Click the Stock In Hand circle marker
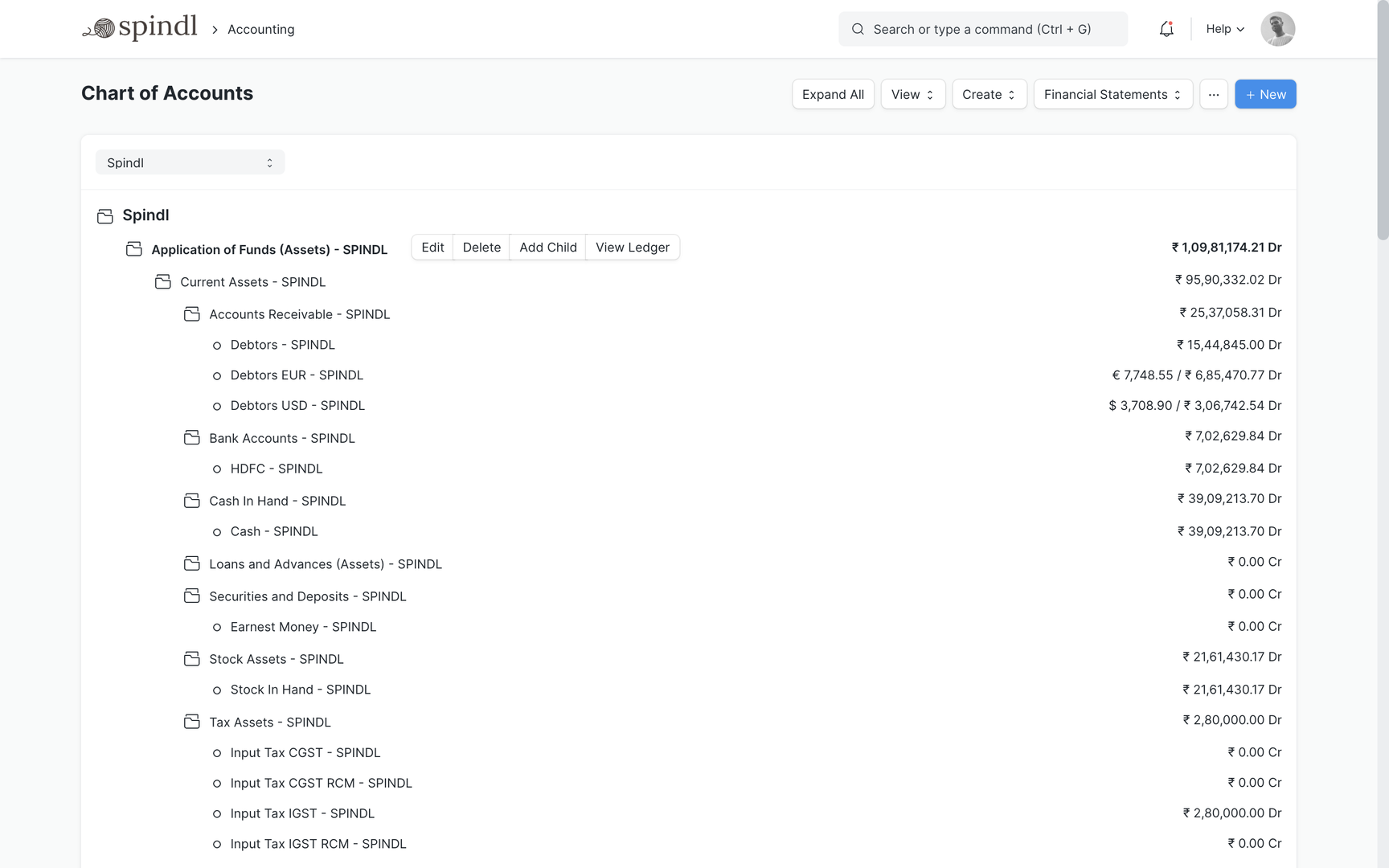 217,690
